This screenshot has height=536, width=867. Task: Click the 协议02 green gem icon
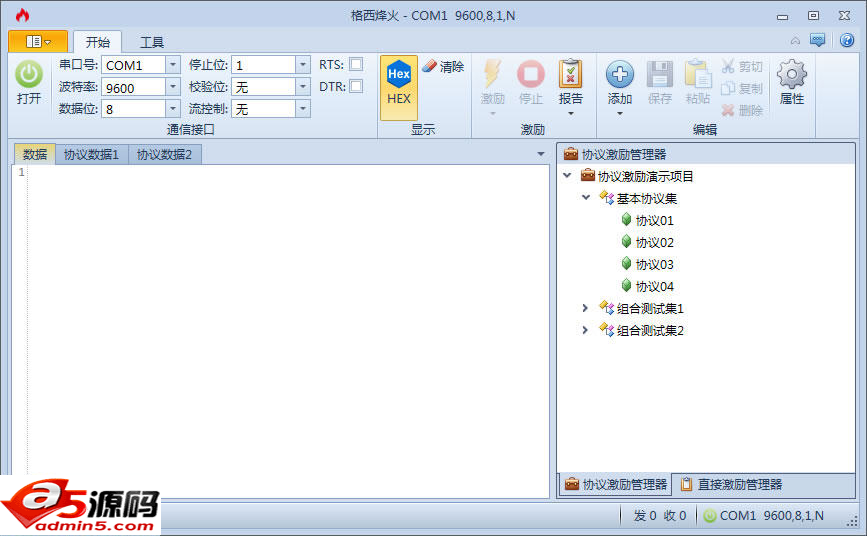coord(626,242)
